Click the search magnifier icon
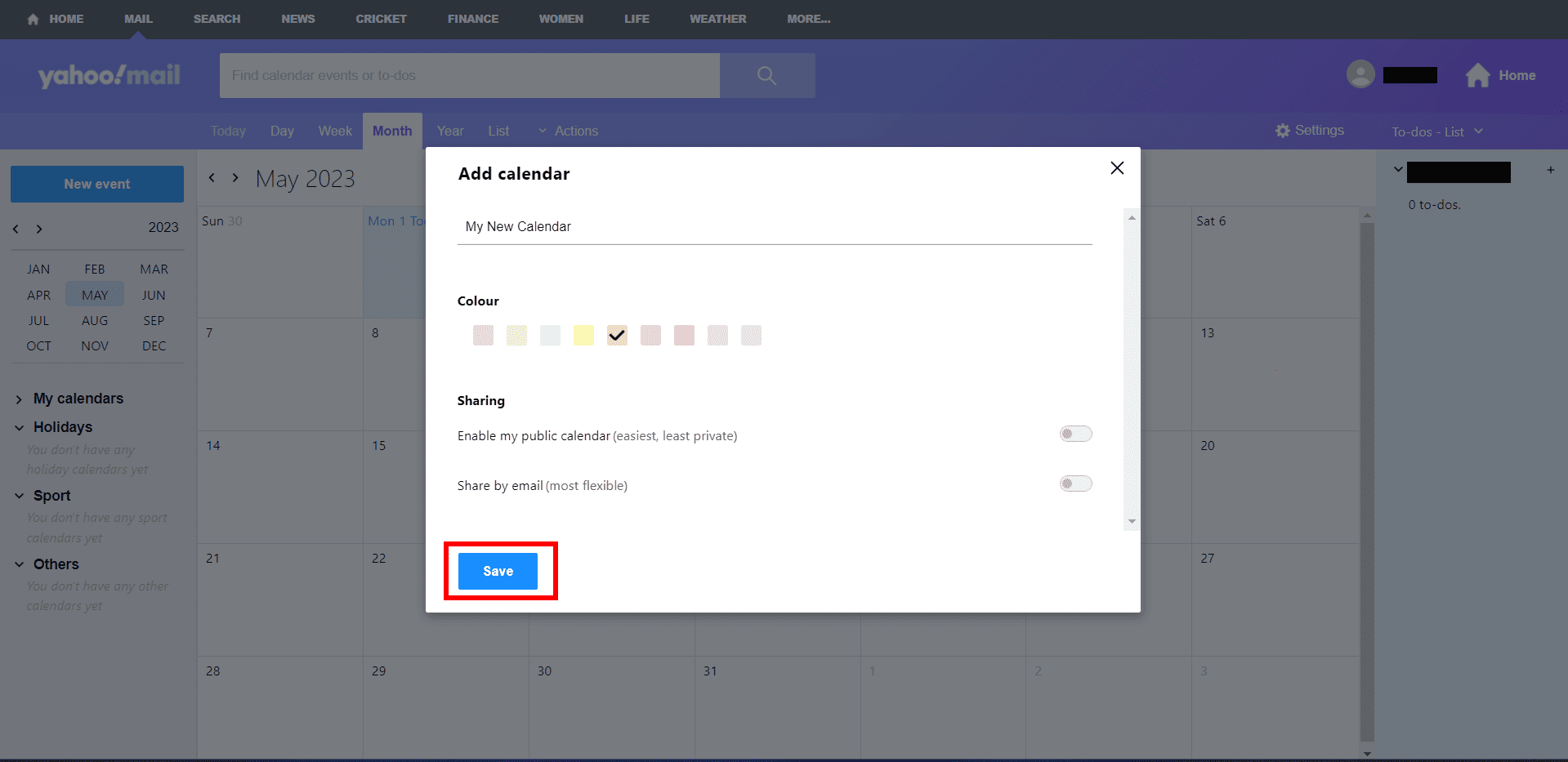 click(x=766, y=75)
